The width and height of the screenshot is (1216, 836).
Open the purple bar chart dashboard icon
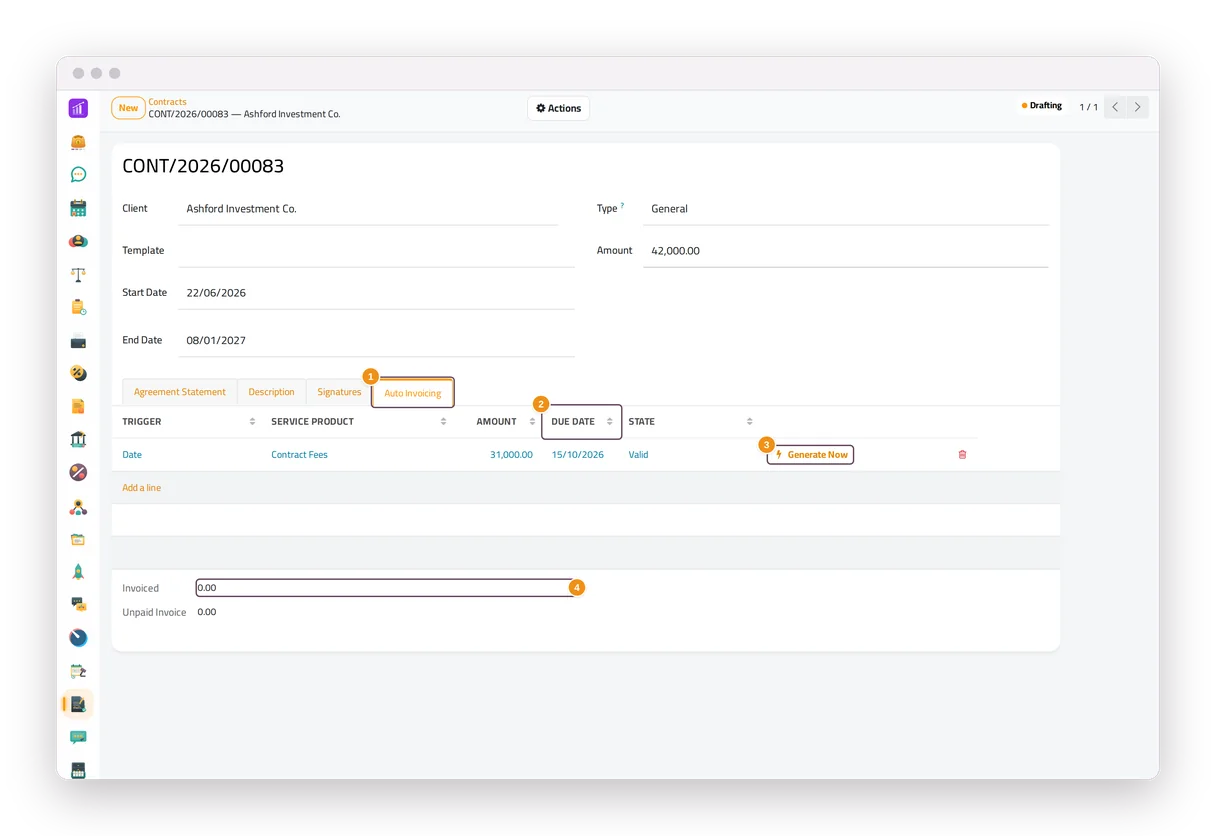(78, 108)
